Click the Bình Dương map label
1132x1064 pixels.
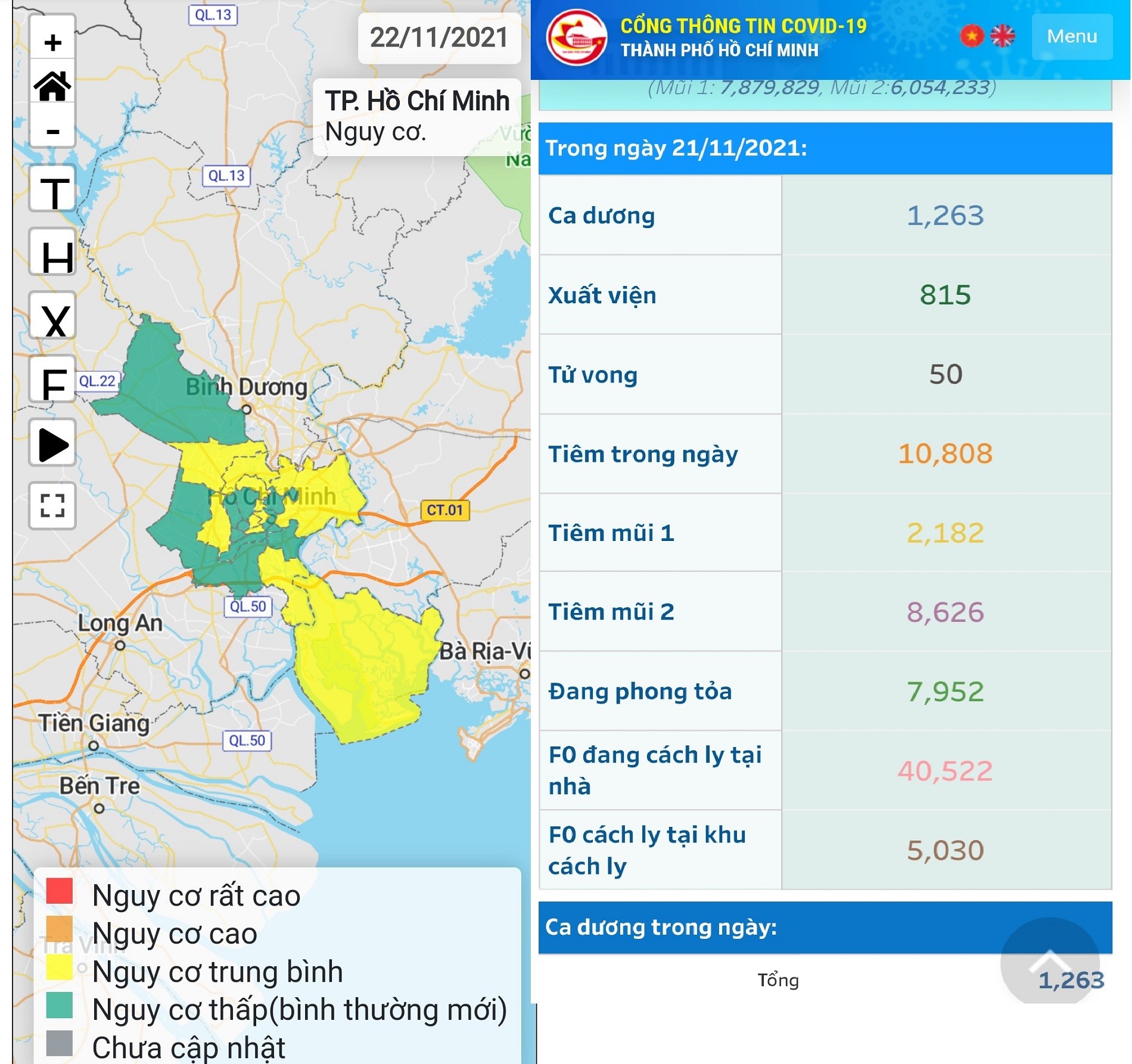point(247,387)
